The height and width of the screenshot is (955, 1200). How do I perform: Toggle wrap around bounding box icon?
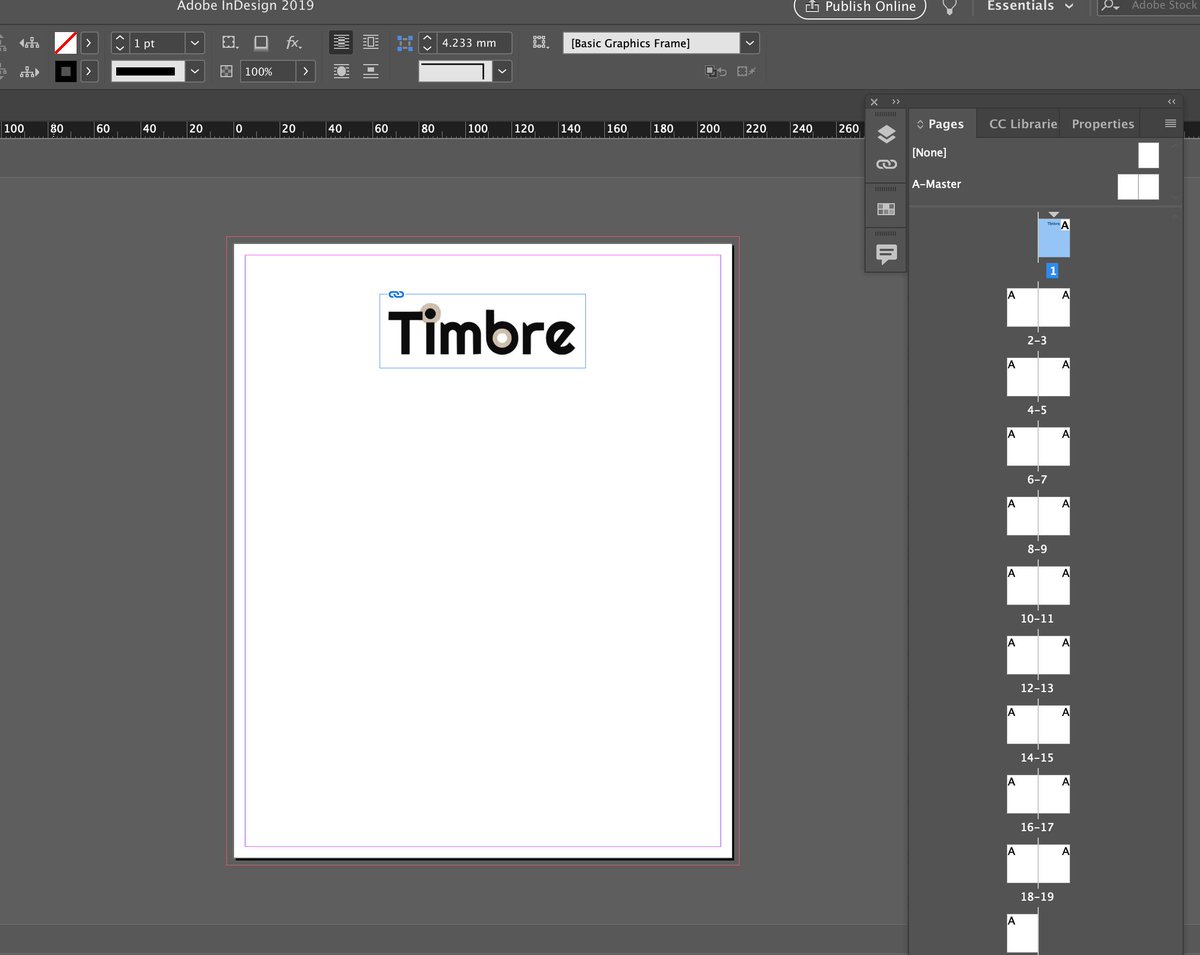tap(371, 43)
